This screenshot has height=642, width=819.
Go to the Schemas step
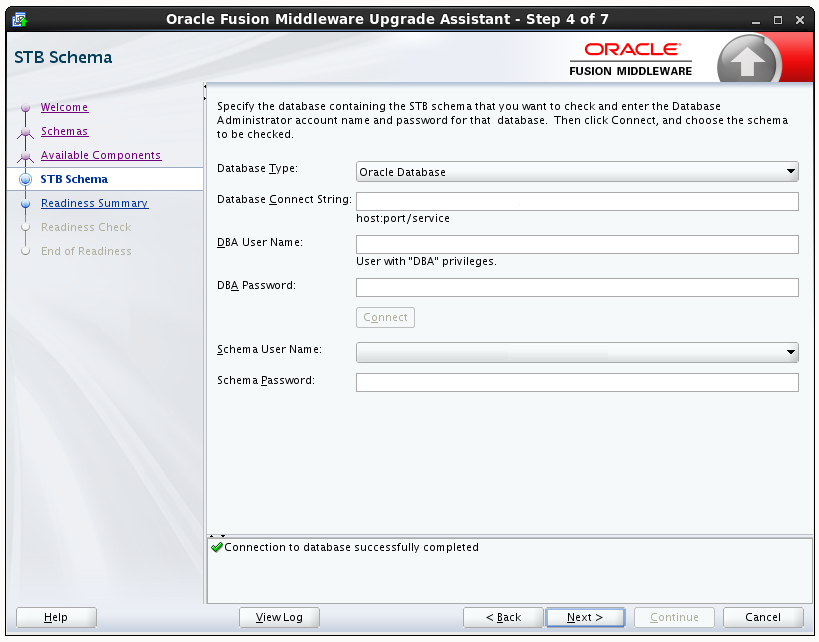(x=64, y=131)
